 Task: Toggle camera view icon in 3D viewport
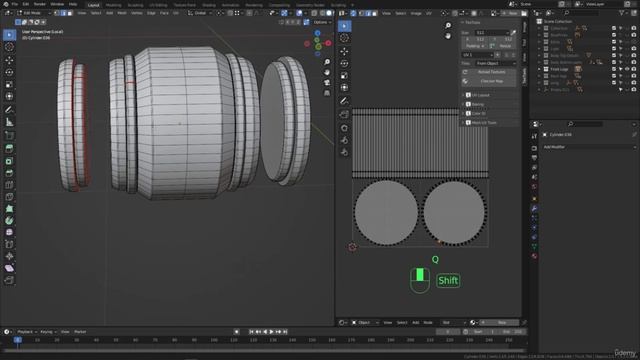[x=327, y=82]
